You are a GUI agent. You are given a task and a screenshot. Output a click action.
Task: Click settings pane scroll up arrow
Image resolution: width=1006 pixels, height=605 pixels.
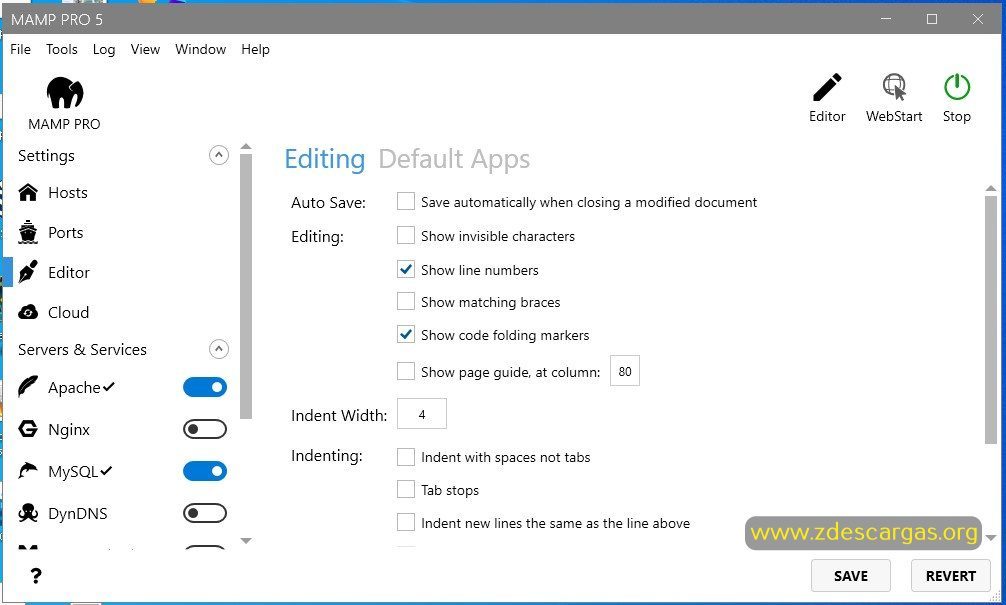click(x=991, y=189)
